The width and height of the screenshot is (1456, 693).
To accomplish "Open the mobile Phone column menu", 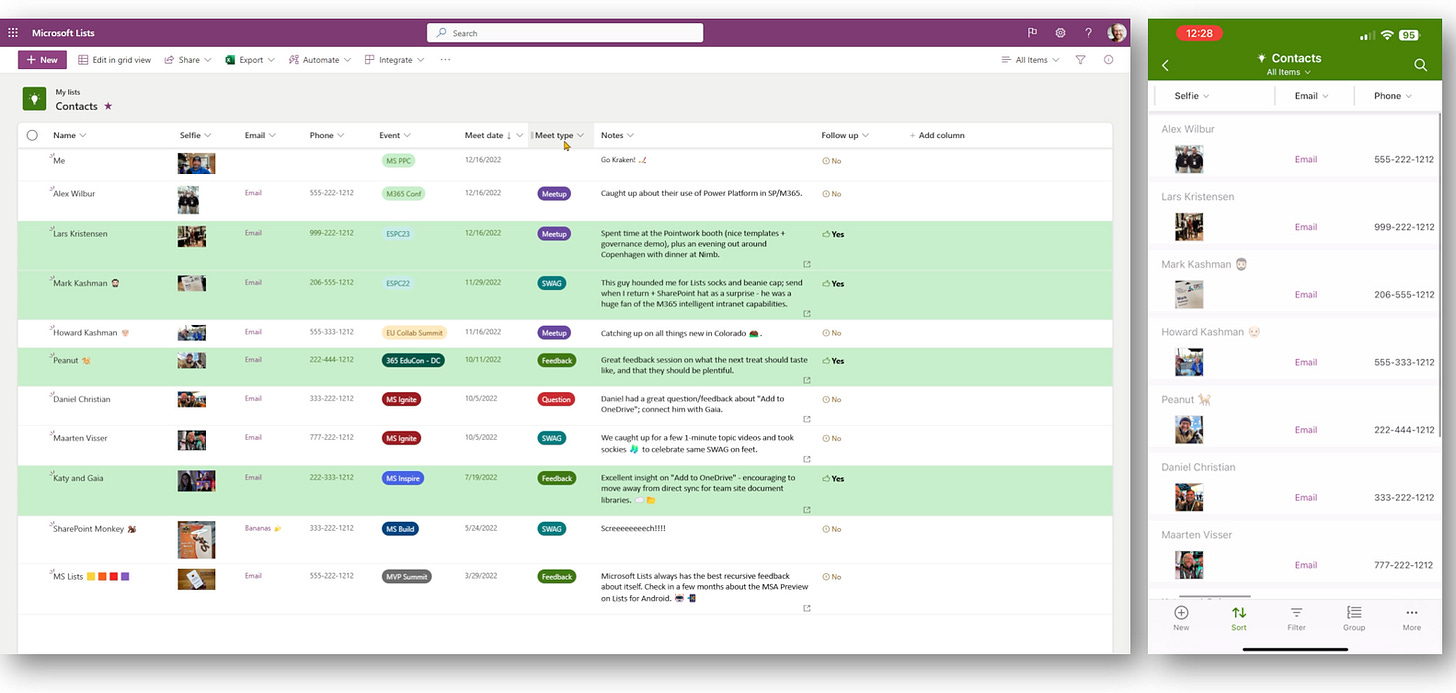I will [1392, 96].
